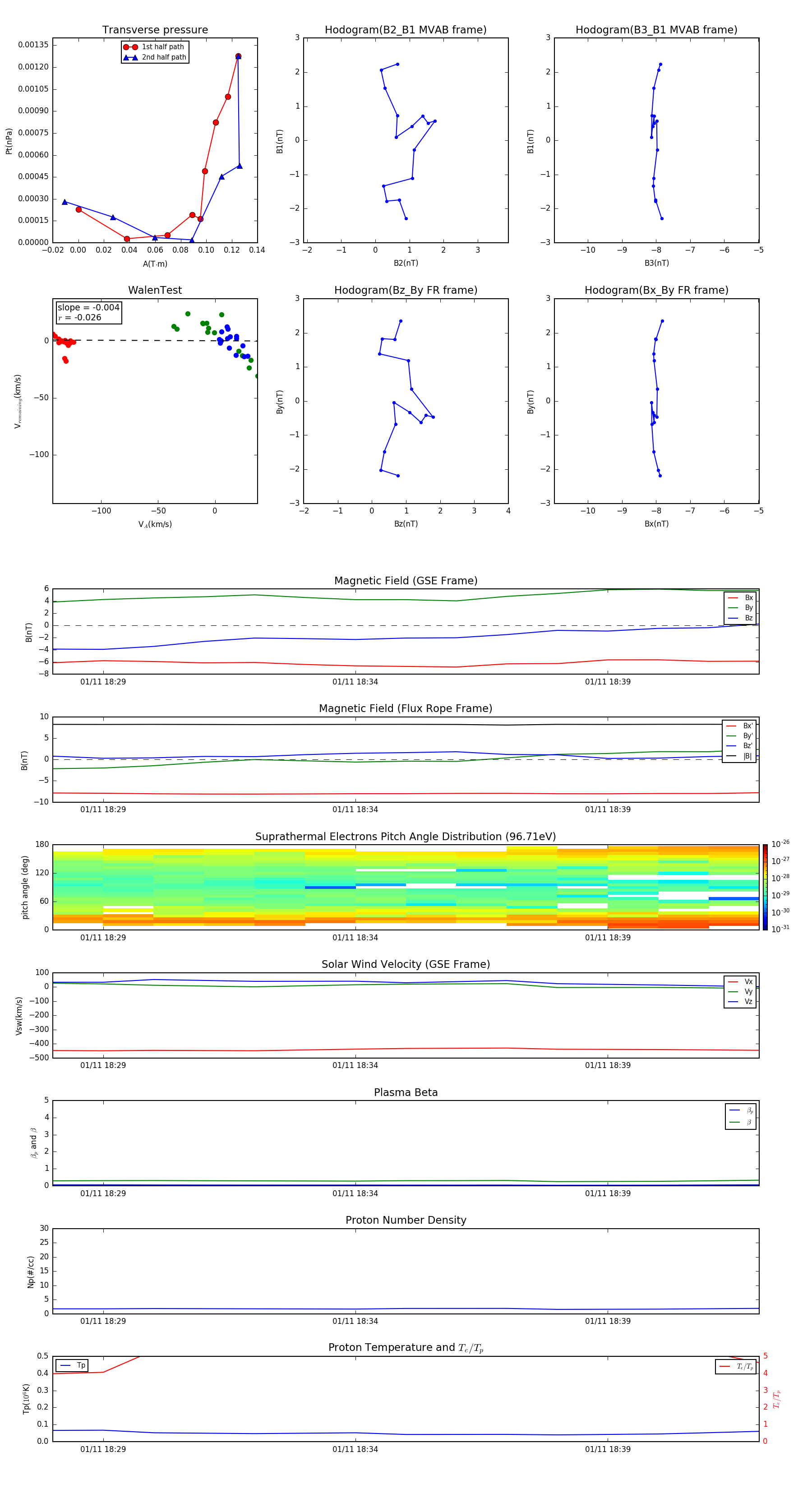The width and height of the screenshot is (812, 1489).
Task: Click the 01/11 18:39 tick under Proton Number Density
Action: coord(607,1321)
